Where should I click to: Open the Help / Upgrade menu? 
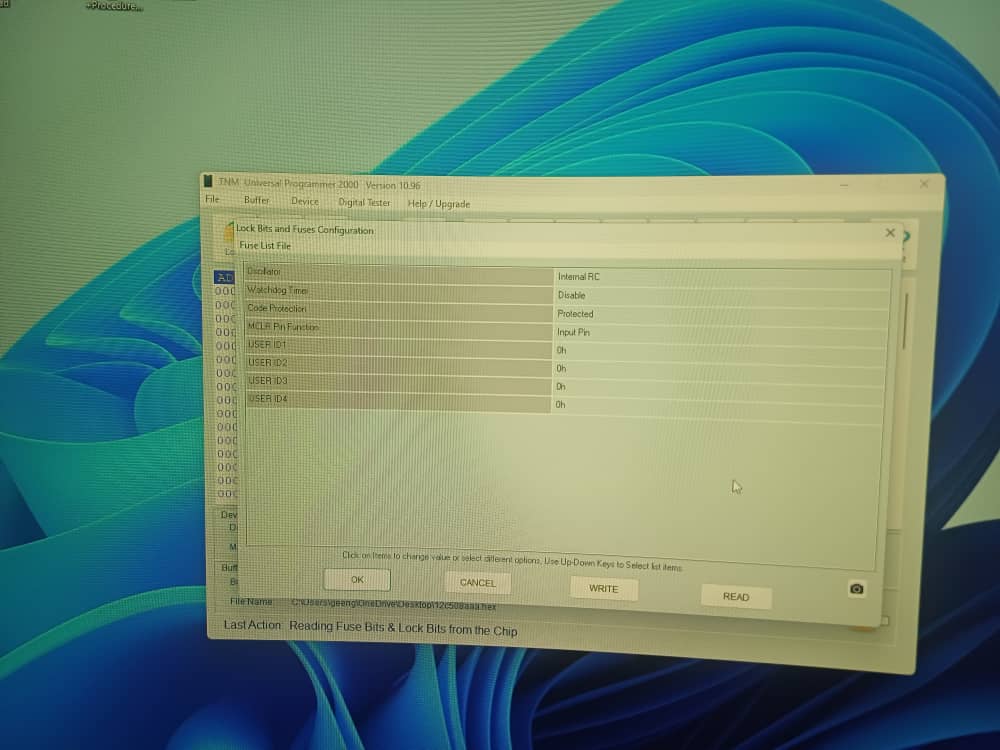(439, 204)
